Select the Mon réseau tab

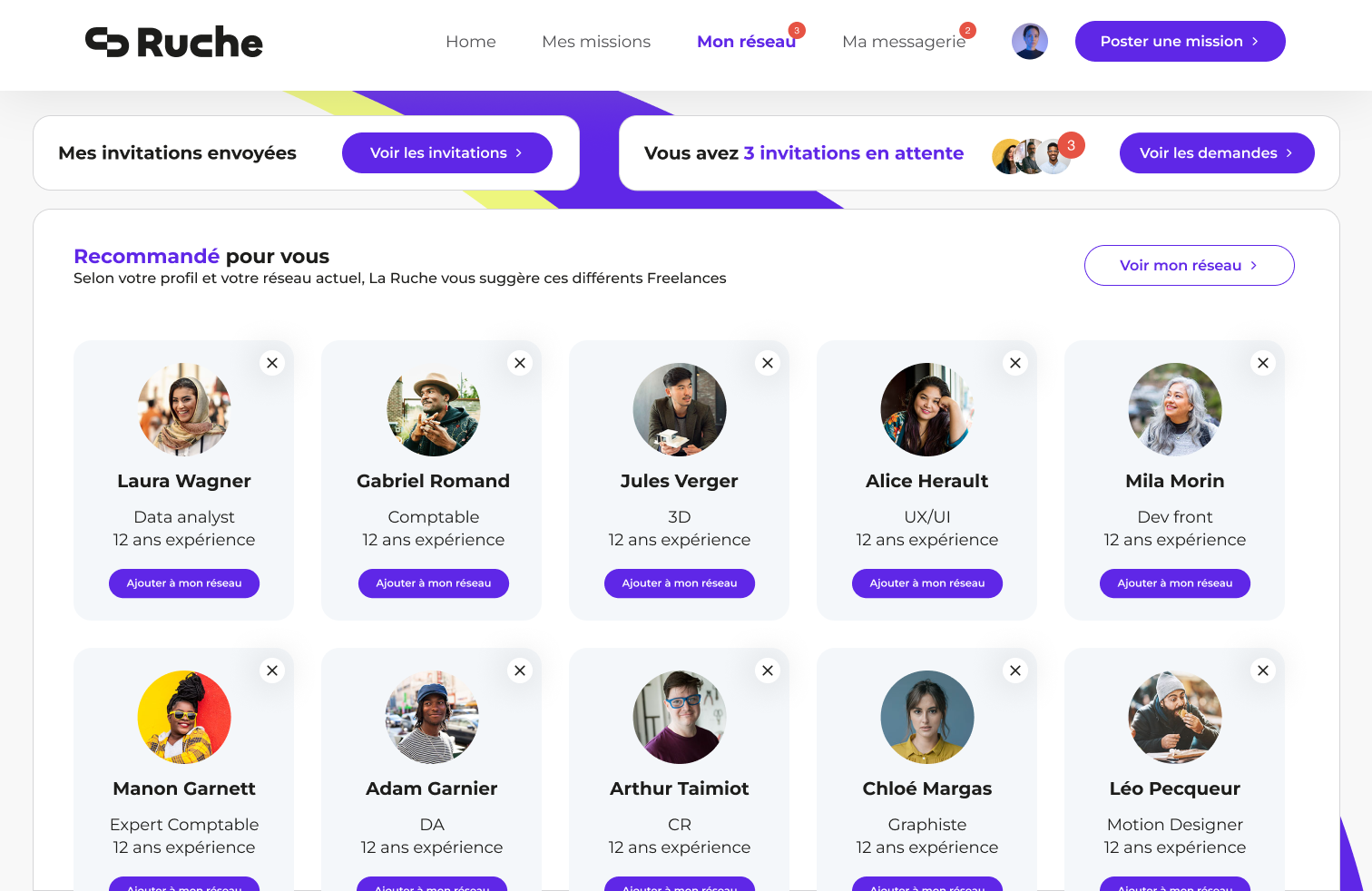coord(746,42)
